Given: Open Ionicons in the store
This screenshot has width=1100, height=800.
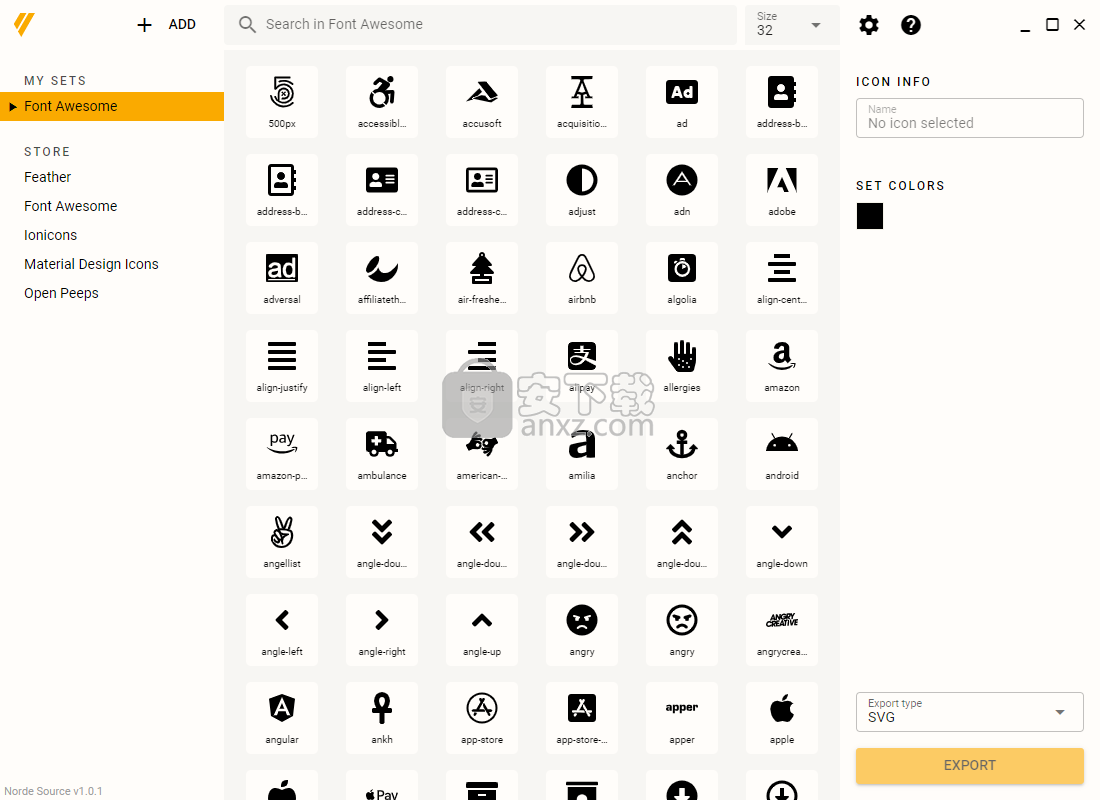Looking at the screenshot, I should (51, 235).
